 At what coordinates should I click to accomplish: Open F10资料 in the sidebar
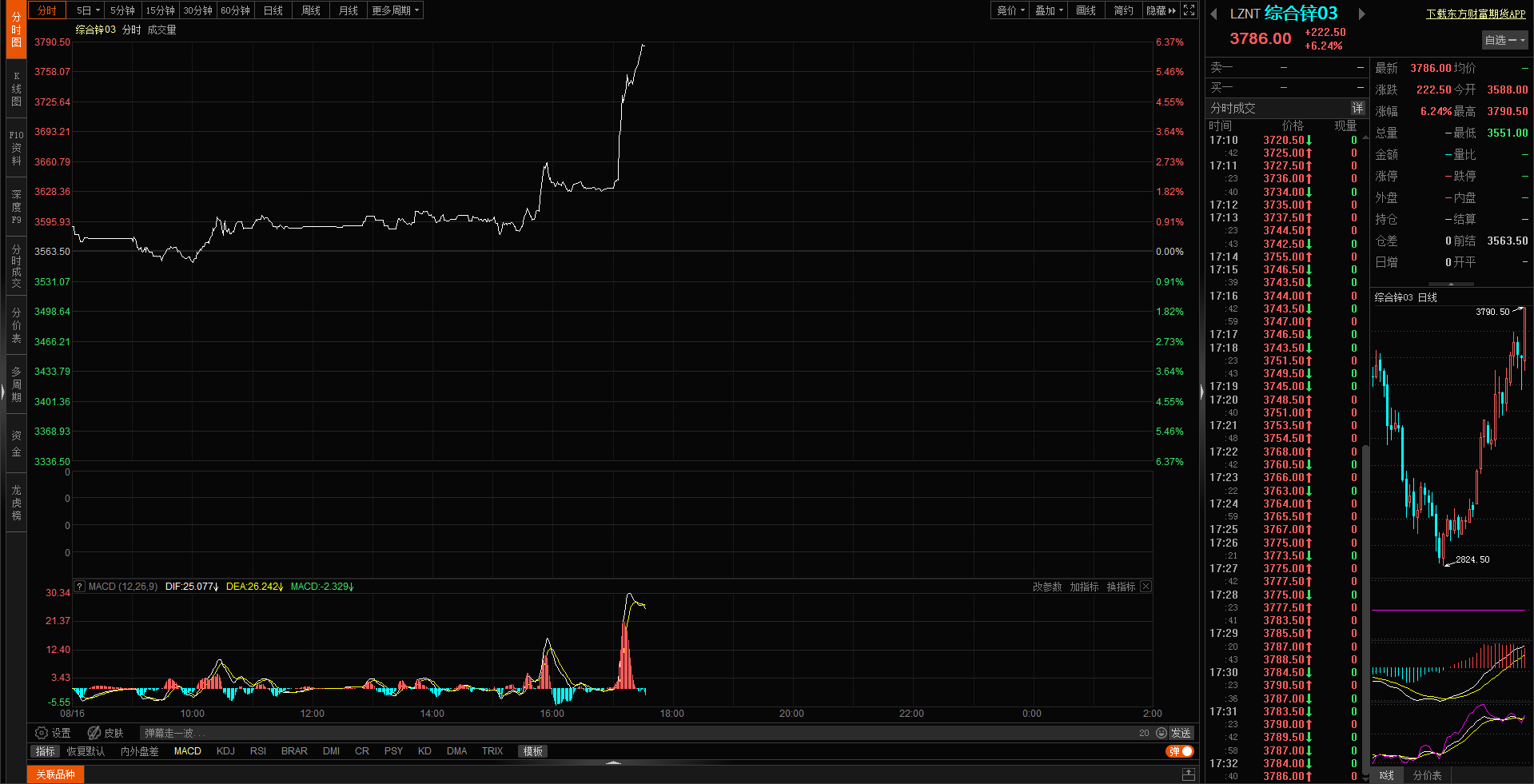pos(16,148)
